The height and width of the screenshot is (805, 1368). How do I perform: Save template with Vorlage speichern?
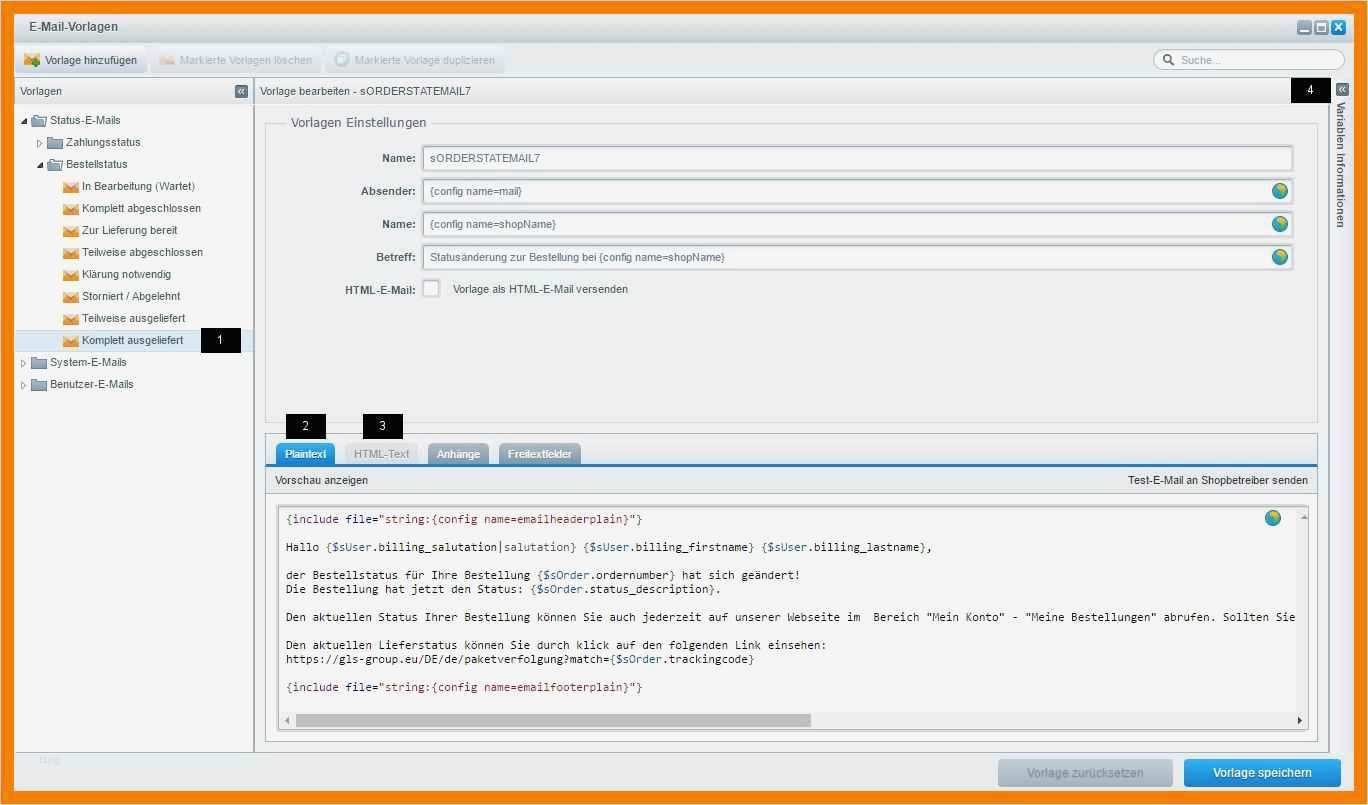1262,772
